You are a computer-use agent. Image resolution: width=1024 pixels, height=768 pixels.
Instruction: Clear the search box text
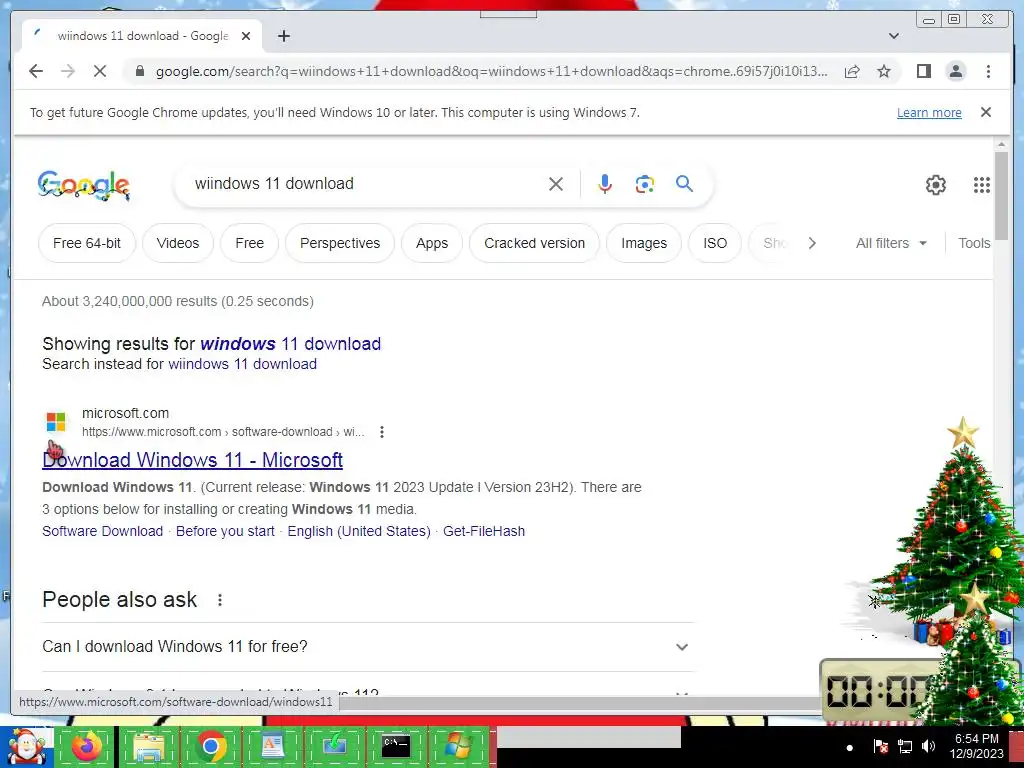(556, 184)
